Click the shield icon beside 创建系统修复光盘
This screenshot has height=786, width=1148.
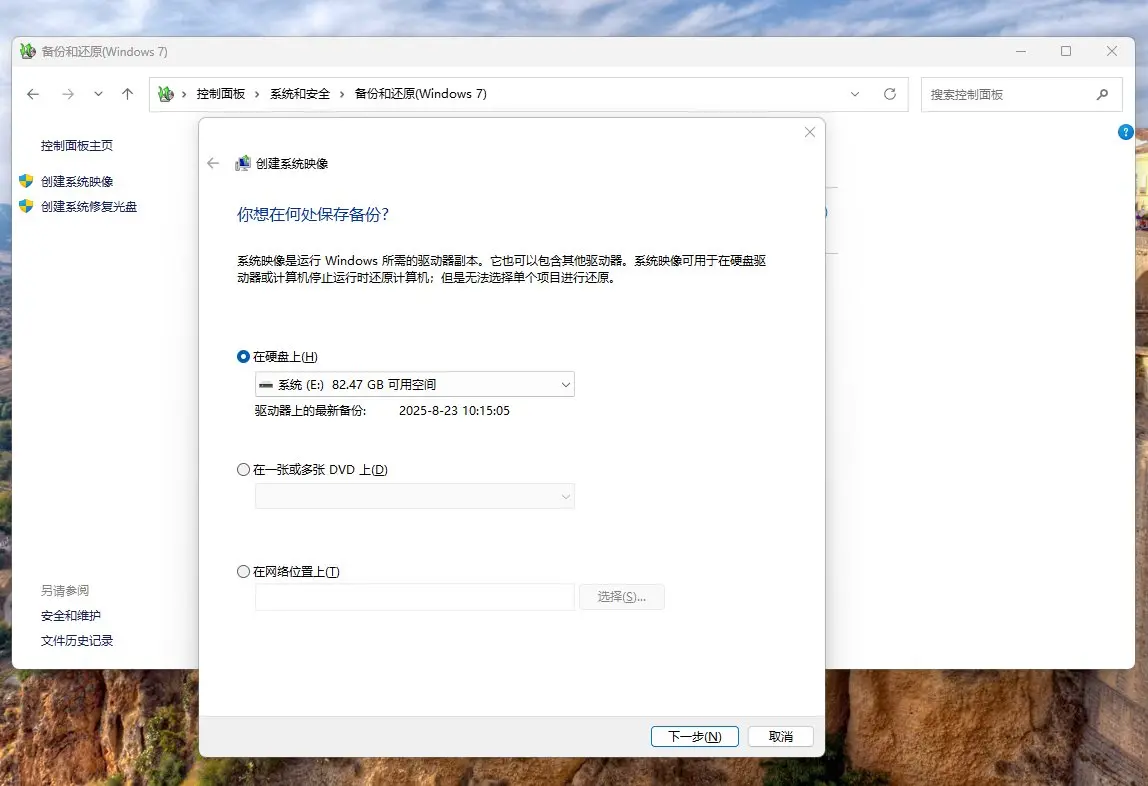click(26, 206)
